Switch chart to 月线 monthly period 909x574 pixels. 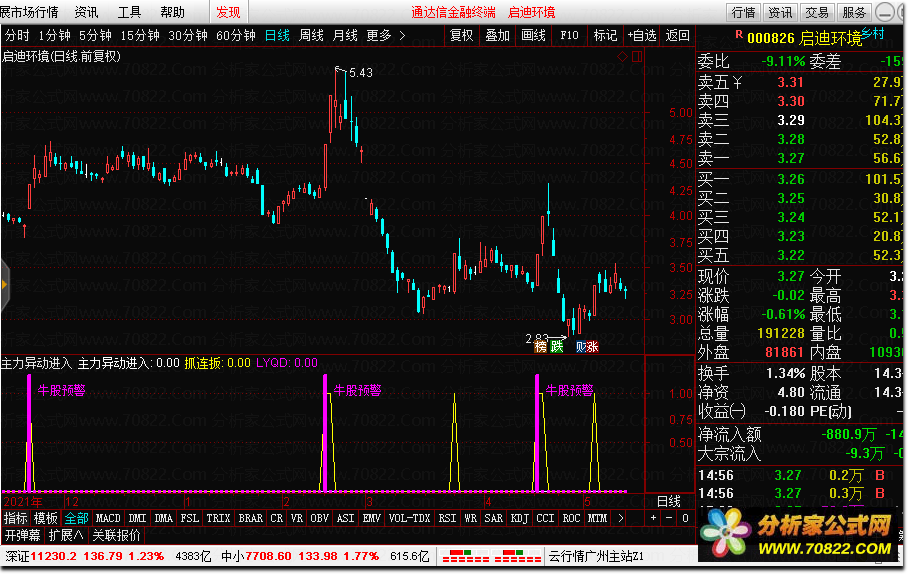tap(345, 36)
